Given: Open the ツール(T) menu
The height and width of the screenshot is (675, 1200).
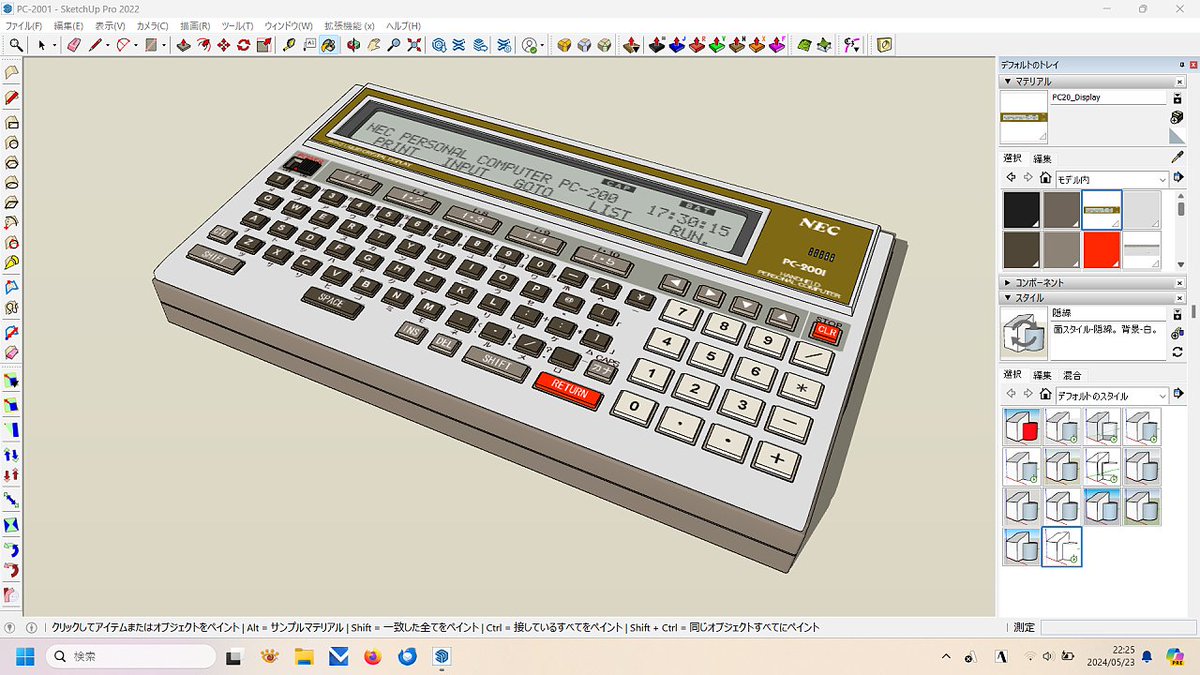Looking at the screenshot, I should coord(237,25).
